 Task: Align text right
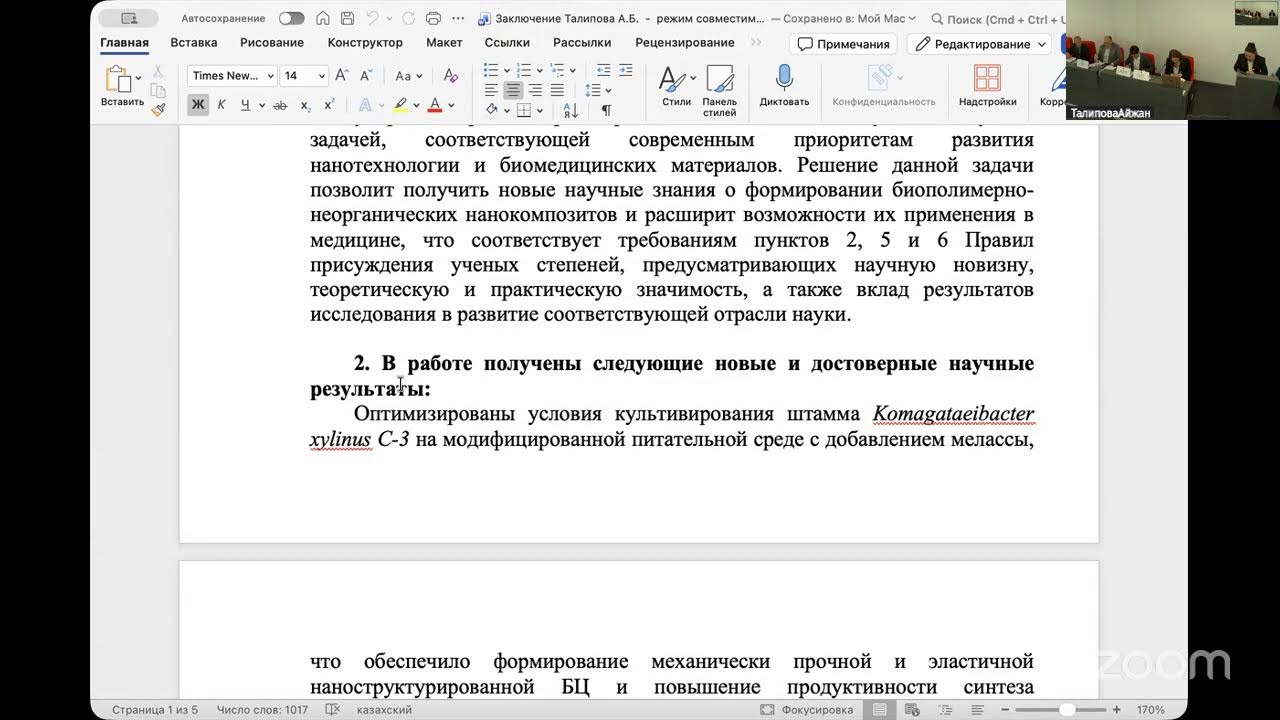click(536, 90)
